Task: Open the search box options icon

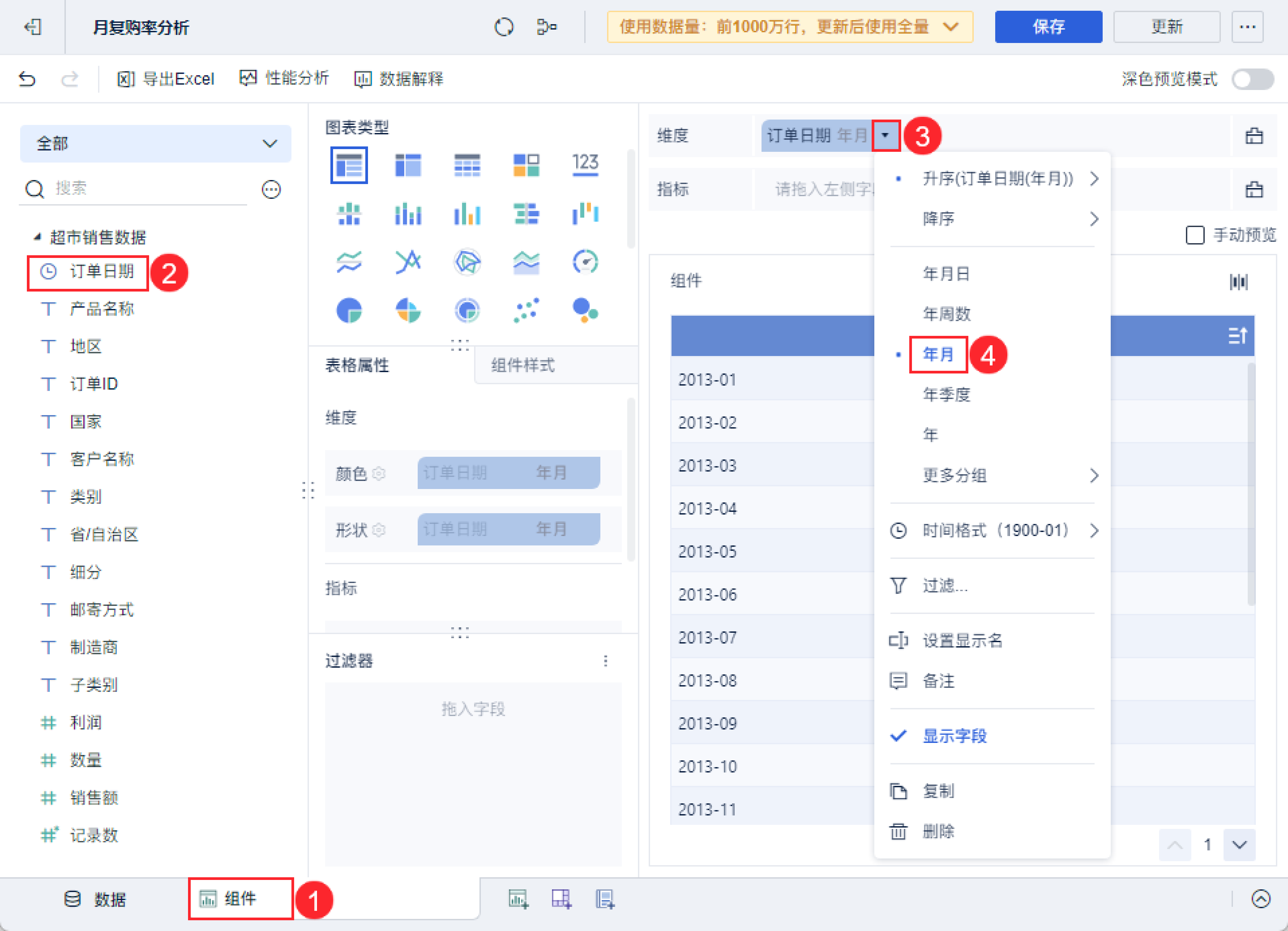Action: (271, 189)
